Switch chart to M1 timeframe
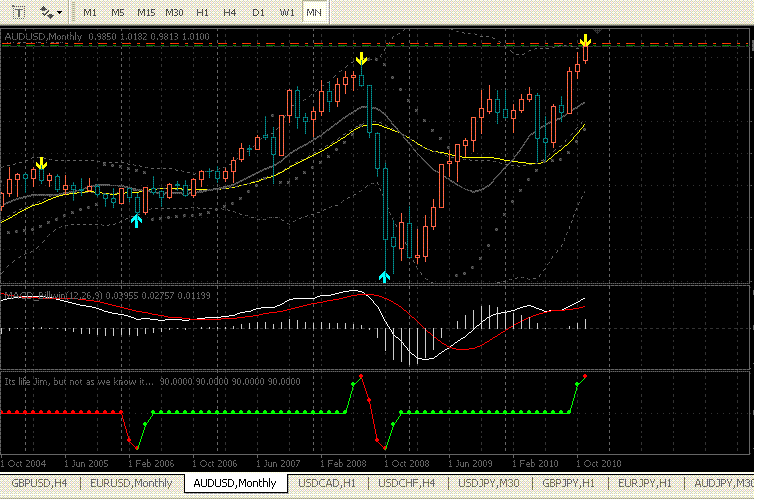This screenshot has width=760, height=499. 90,13
